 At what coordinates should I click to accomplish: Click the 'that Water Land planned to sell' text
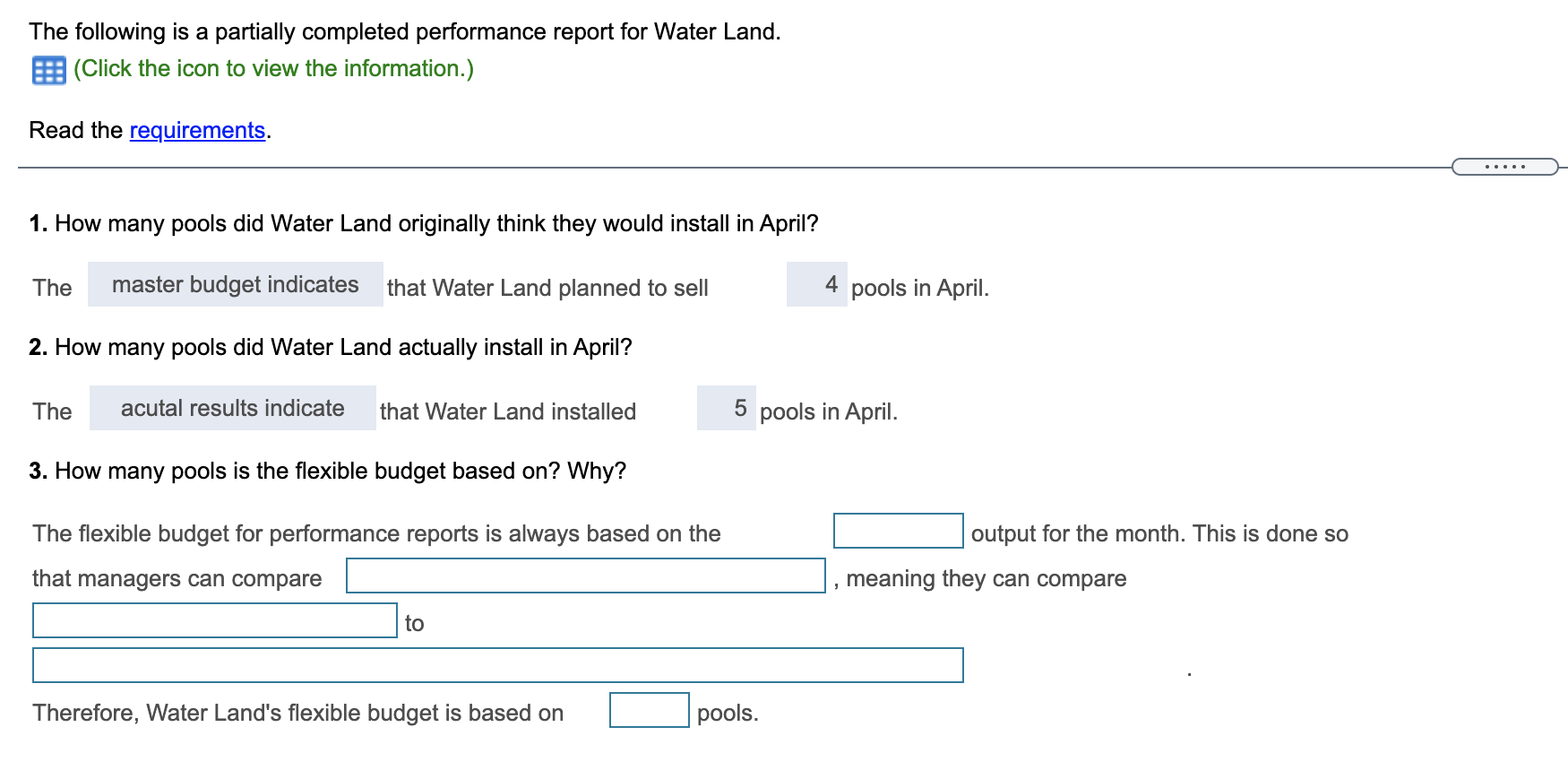click(547, 289)
